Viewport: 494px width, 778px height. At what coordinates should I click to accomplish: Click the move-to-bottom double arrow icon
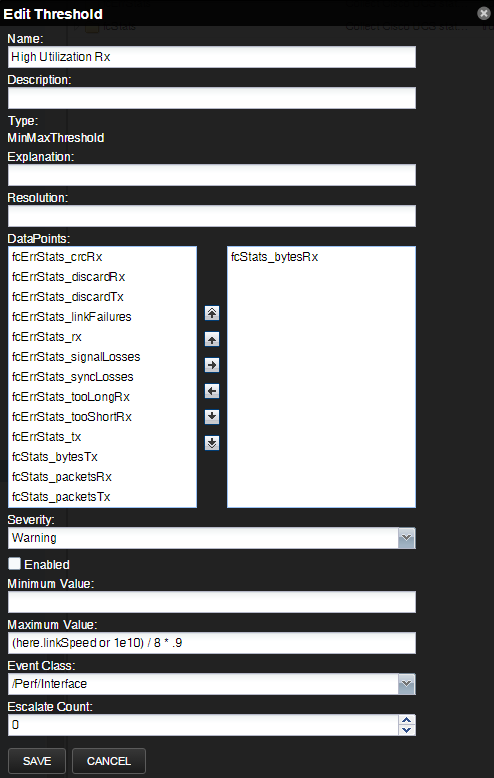click(x=212, y=443)
